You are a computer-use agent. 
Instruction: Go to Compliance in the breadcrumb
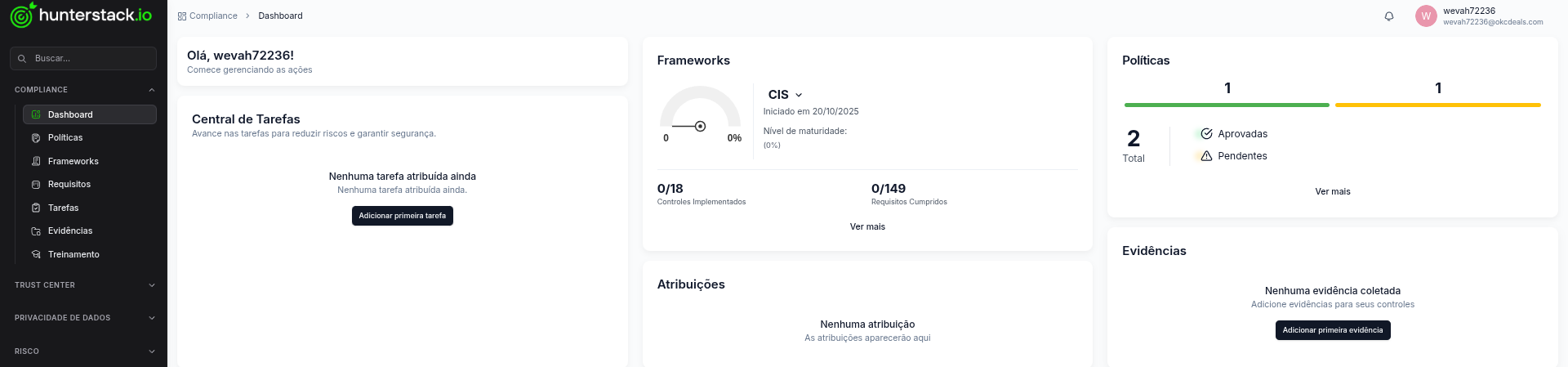pyautogui.click(x=212, y=16)
